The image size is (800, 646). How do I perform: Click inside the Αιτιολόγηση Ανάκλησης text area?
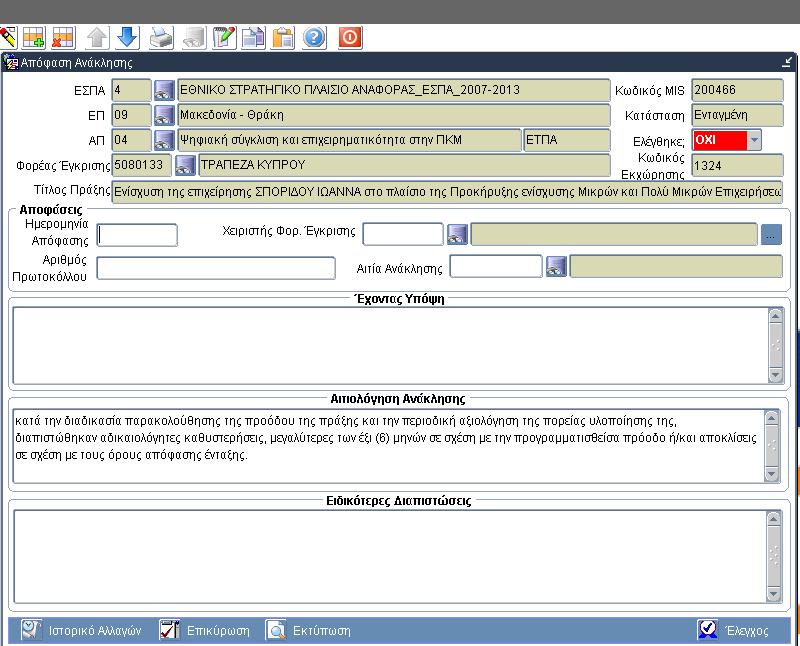[x=388, y=445]
